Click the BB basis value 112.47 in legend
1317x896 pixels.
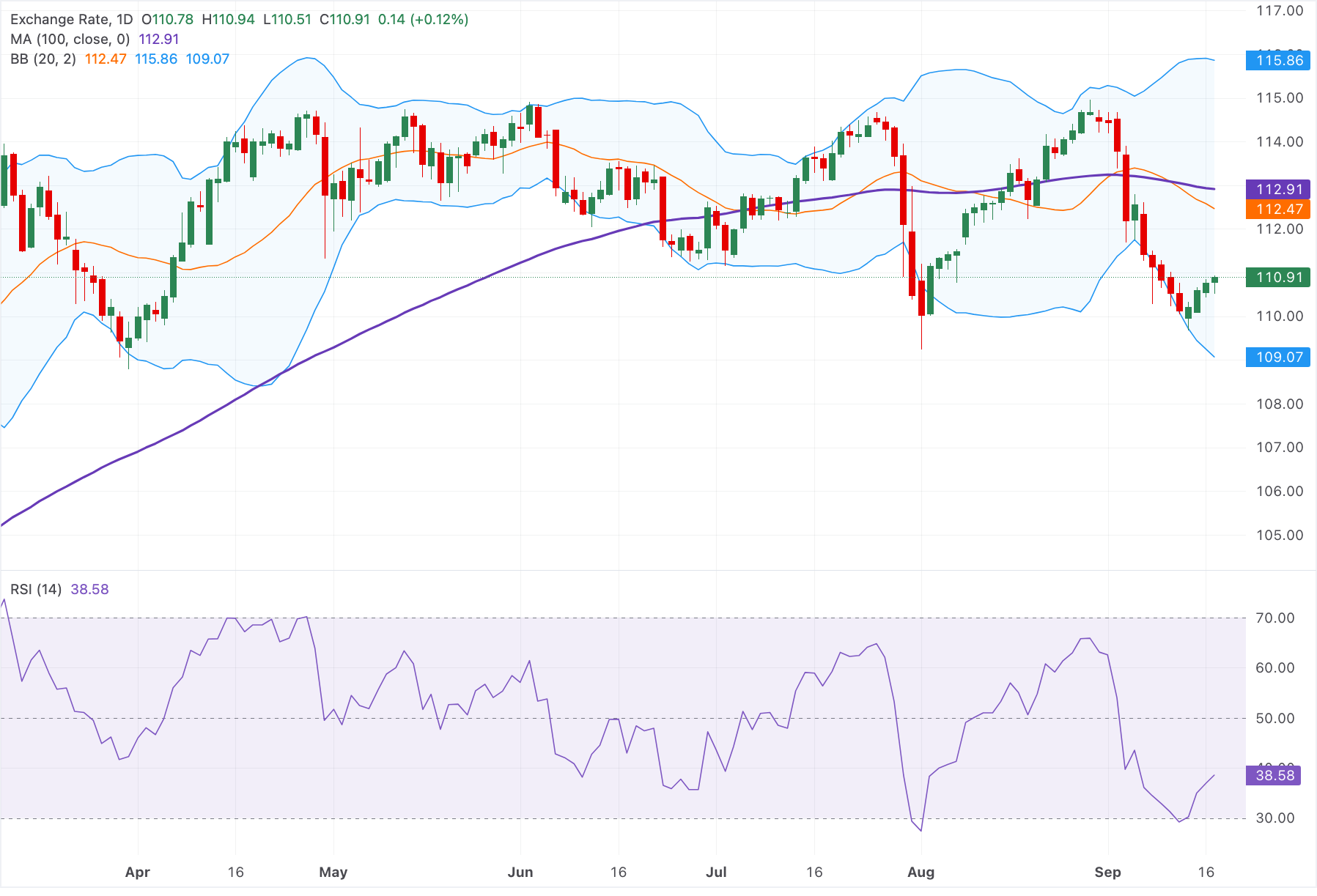coord(106,59)
